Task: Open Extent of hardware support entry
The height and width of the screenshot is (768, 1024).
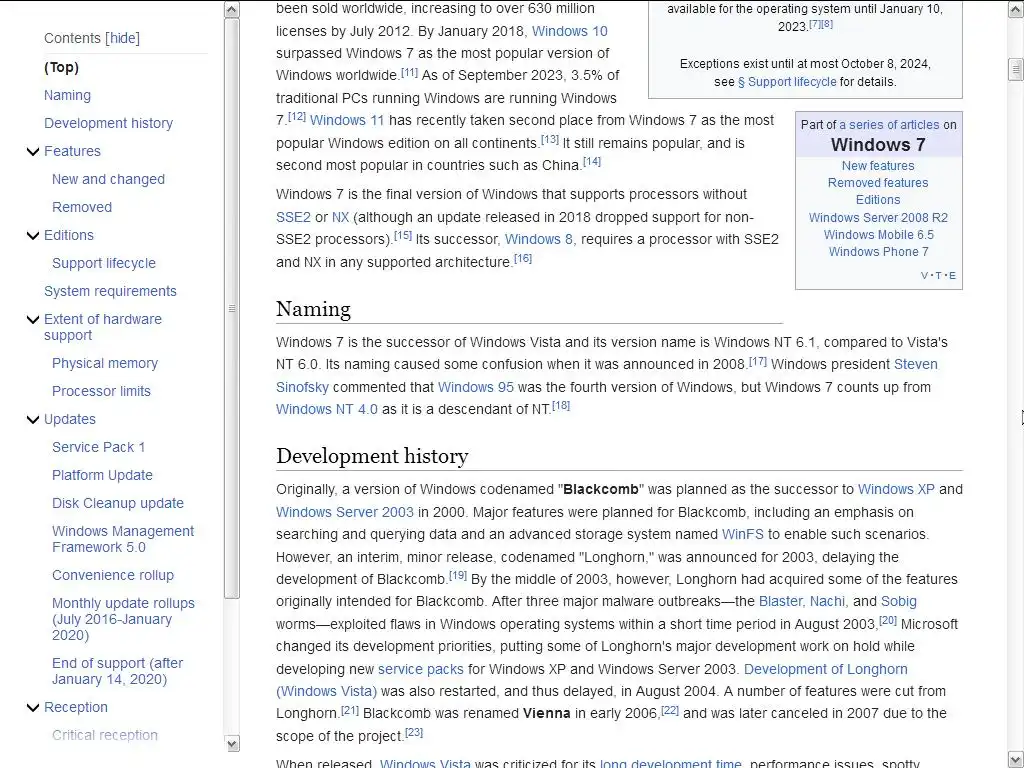Action: click(x=103, y=327)
